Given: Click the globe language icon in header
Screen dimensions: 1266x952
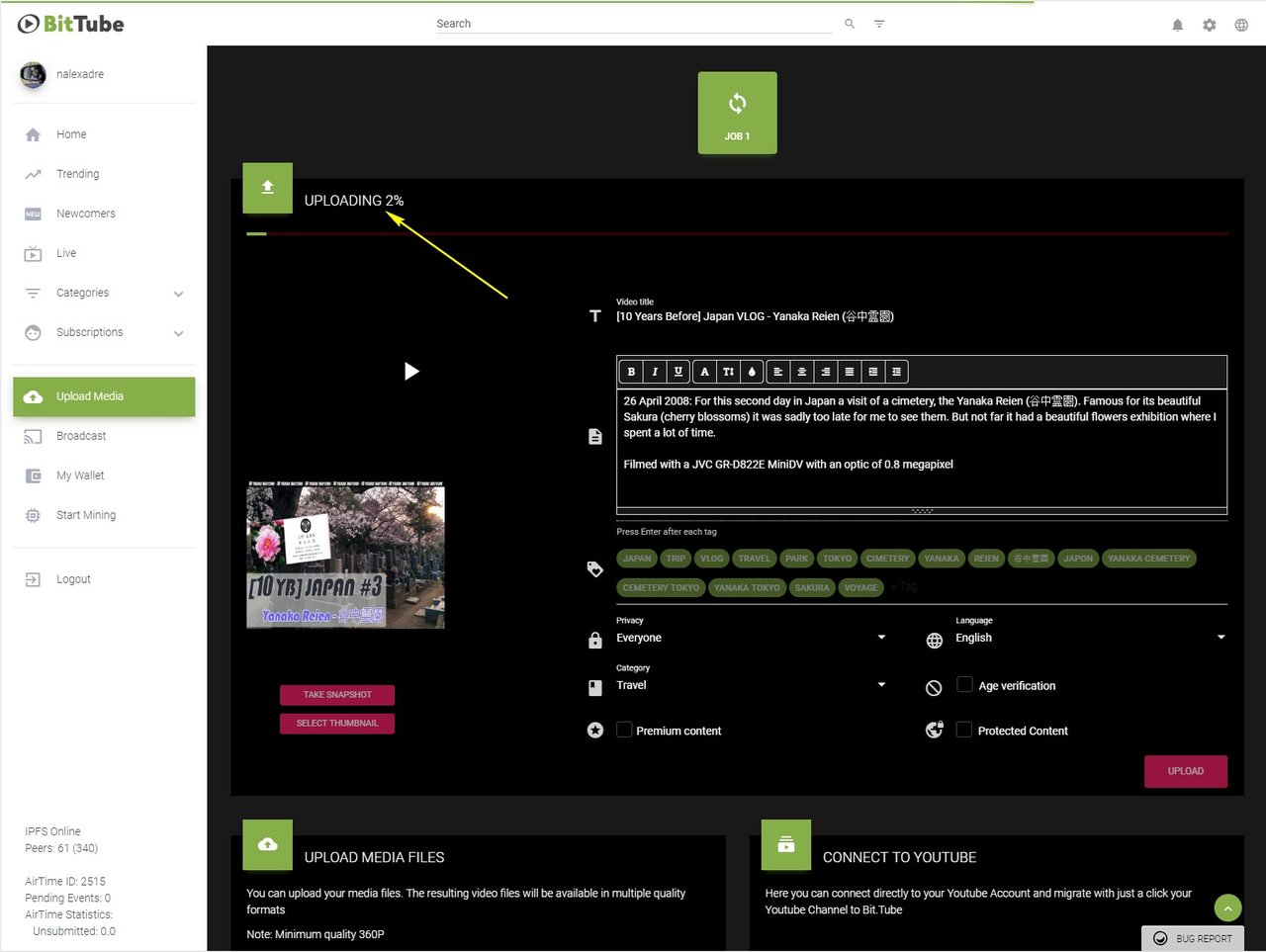Looking at the screenshot, I should 1241,25.
